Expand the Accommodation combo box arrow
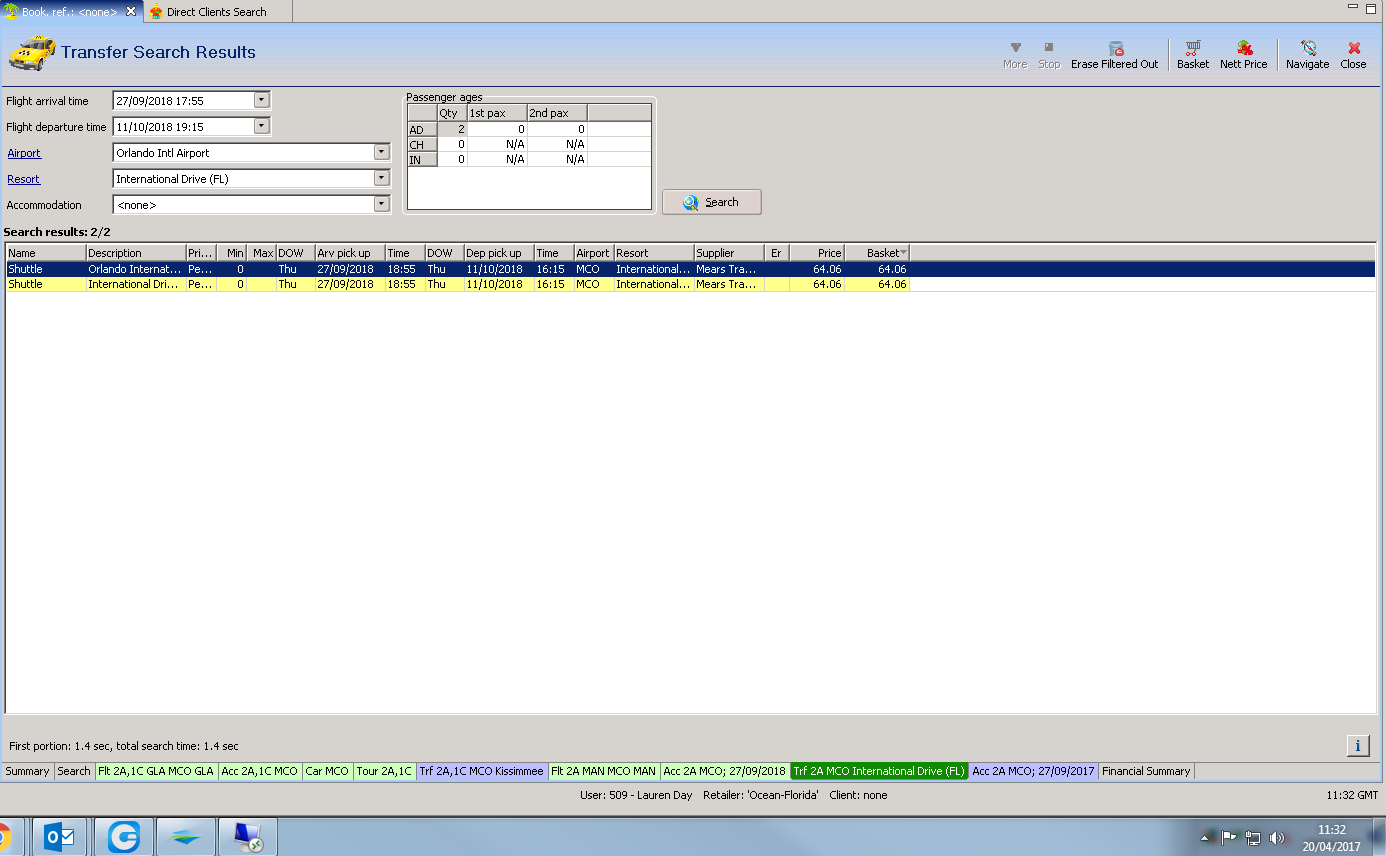This screenshot has height=856, width=1386. pos(381,204)
